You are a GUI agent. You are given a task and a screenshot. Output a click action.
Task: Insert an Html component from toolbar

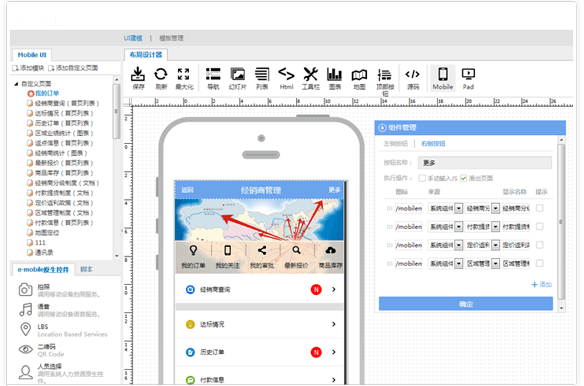coord(286,78)
